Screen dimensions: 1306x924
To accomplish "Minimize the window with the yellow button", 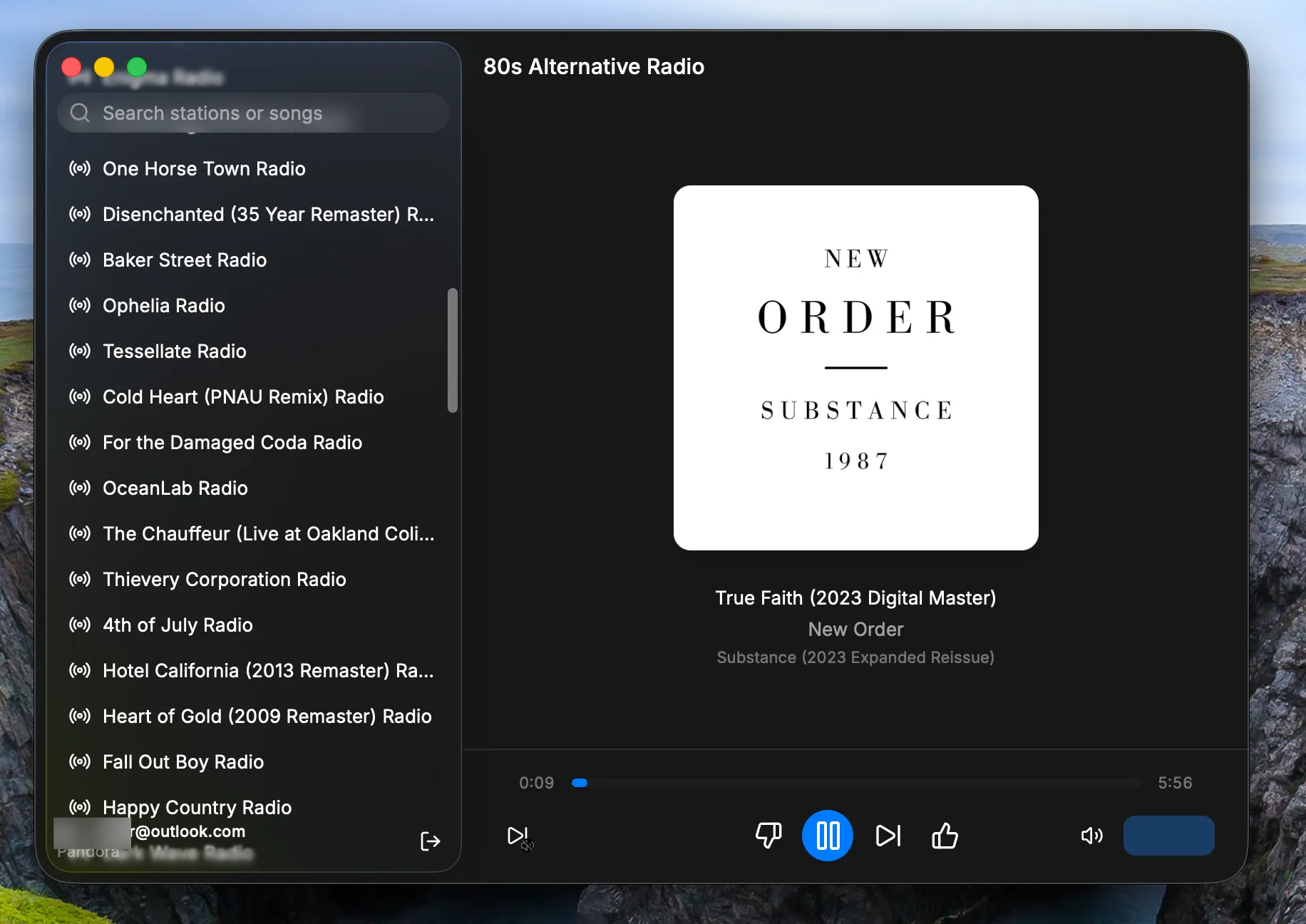I will (x=104, y=67).
